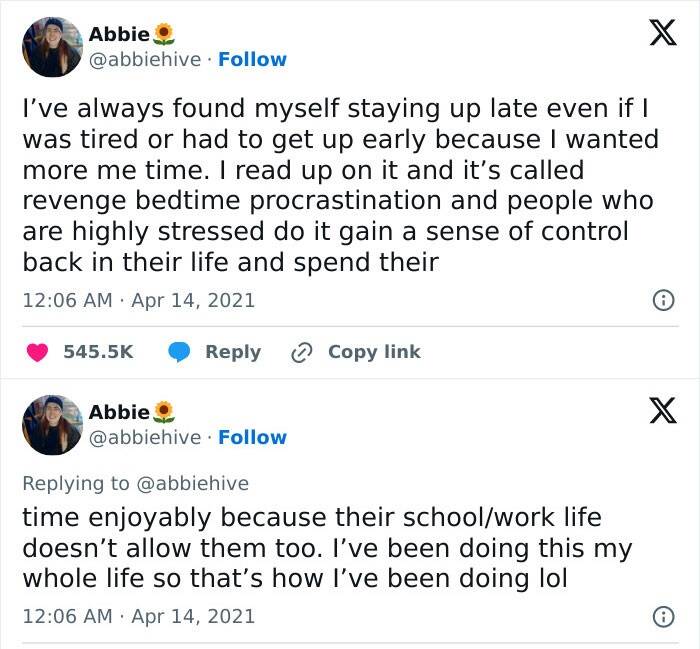
Task: Click @abbiehive handle in second tweet header
Action: pyautogui.click(x=144, y=437)
